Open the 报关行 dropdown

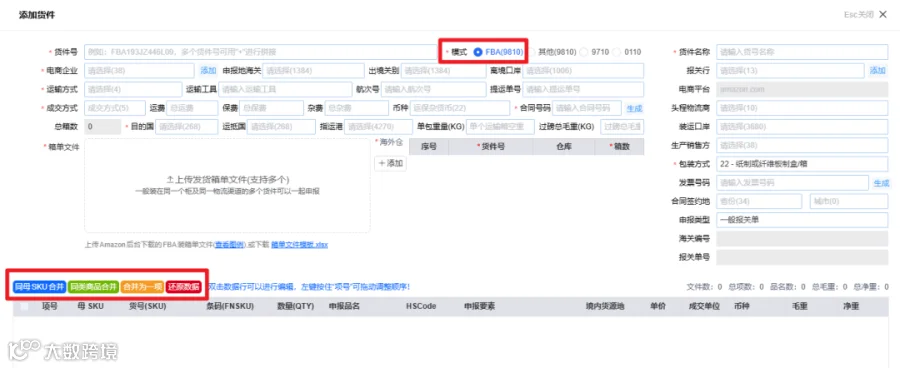pos(790,71)
